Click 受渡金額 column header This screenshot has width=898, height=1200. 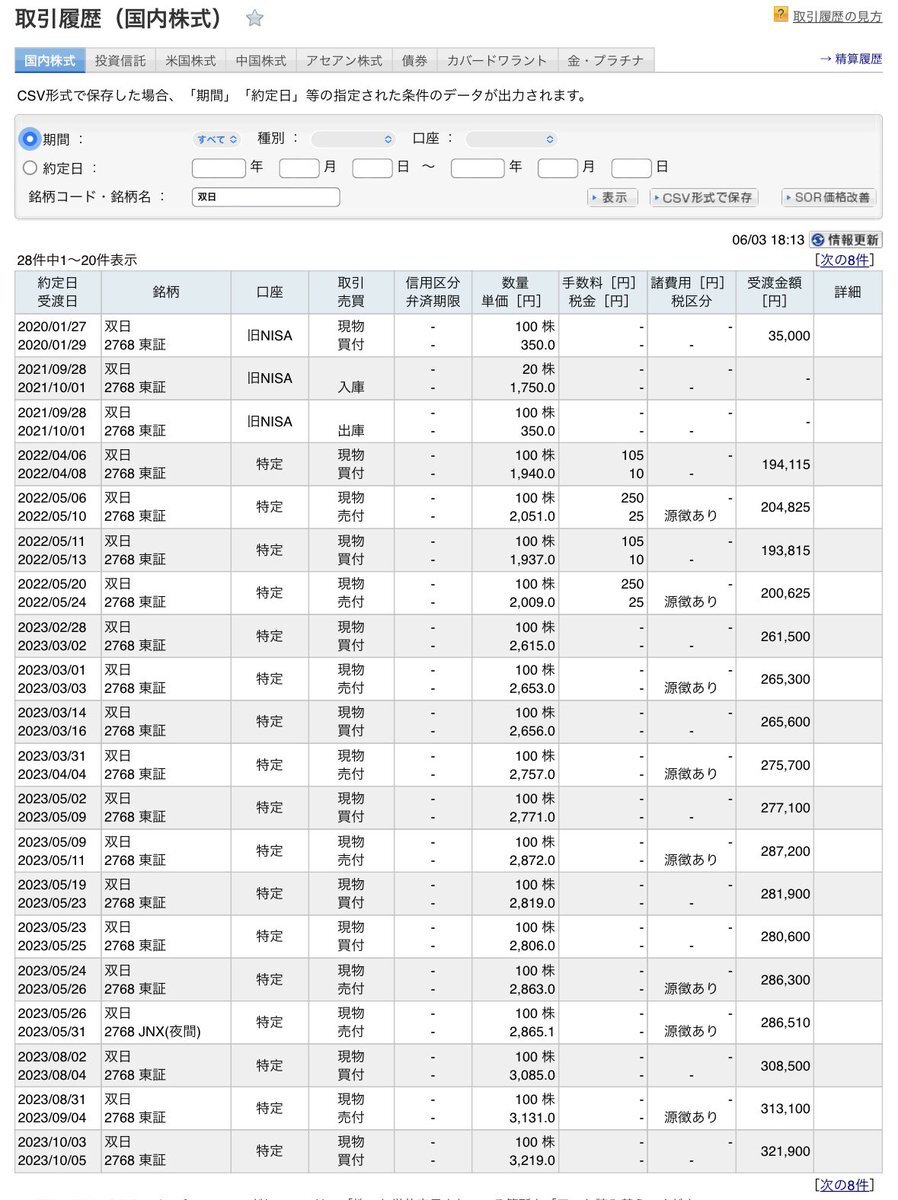tap(773, 292)
